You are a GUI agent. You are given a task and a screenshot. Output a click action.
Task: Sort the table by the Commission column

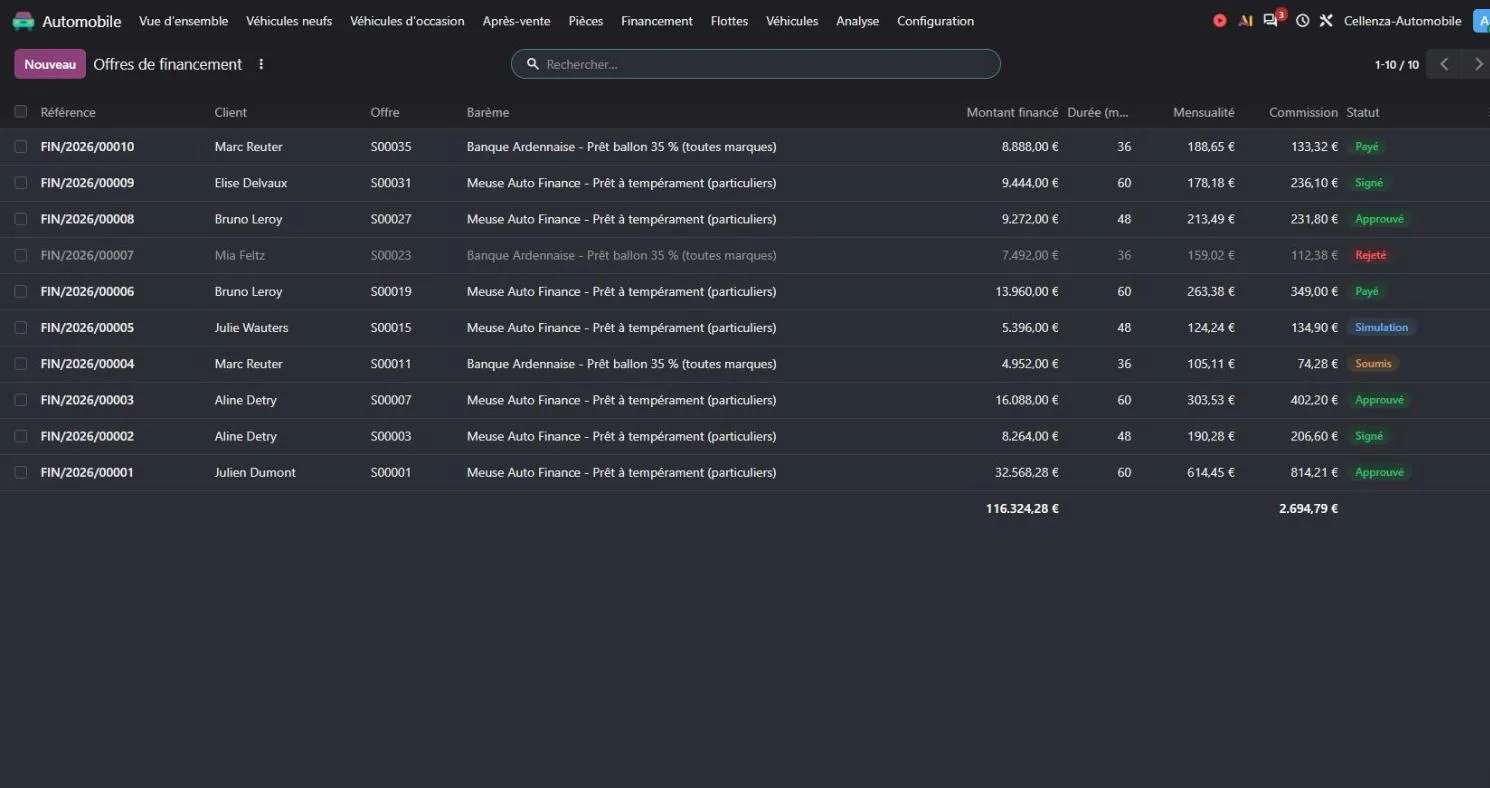click(x=1303, y=112)
